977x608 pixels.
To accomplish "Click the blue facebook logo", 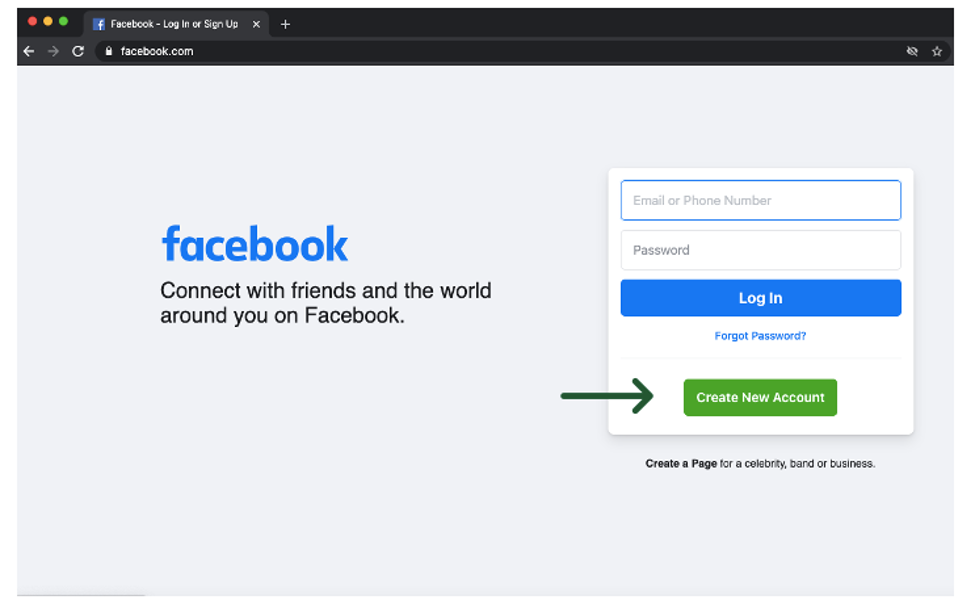I will pos(254,244).
